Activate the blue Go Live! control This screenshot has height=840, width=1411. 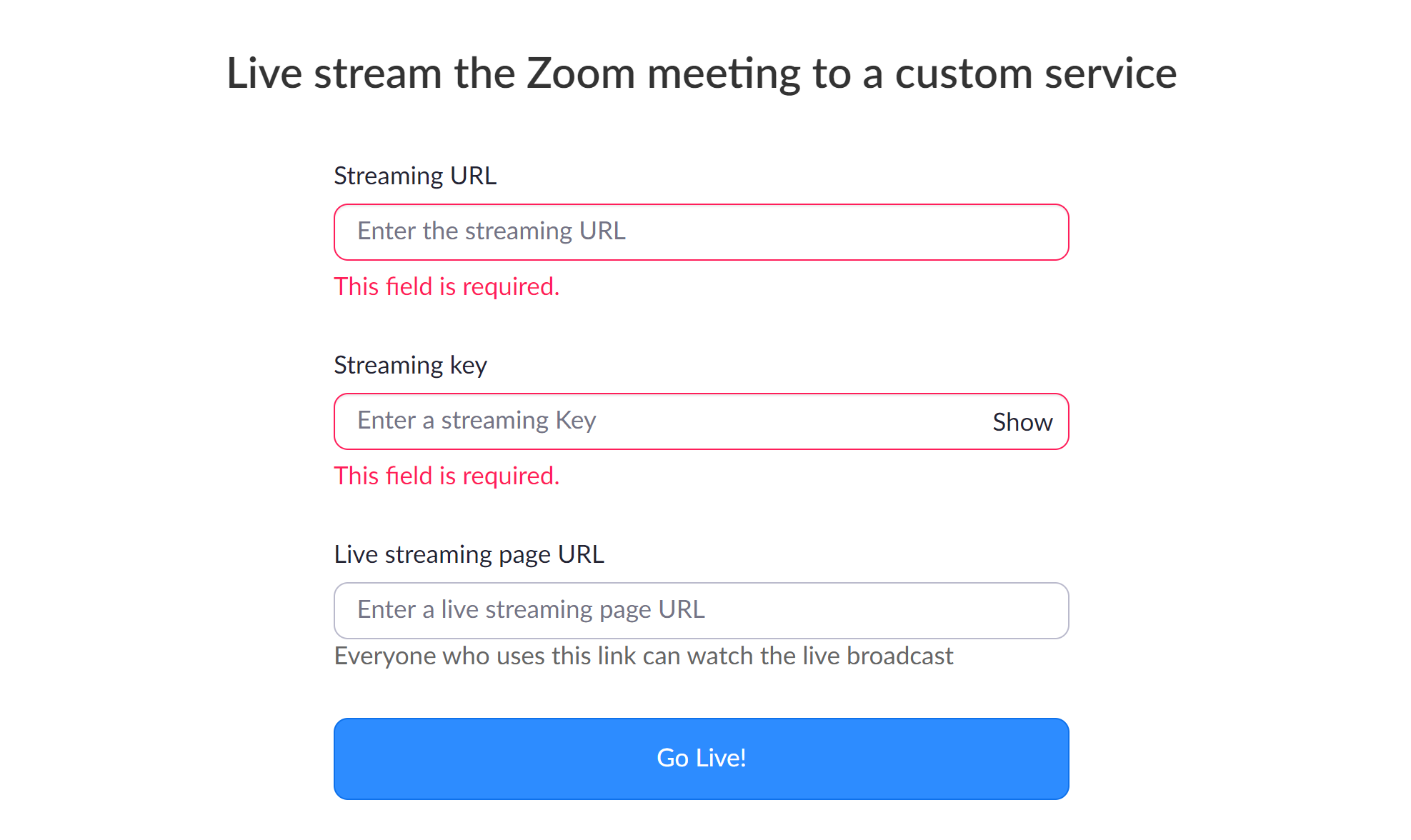click(701, 758)
